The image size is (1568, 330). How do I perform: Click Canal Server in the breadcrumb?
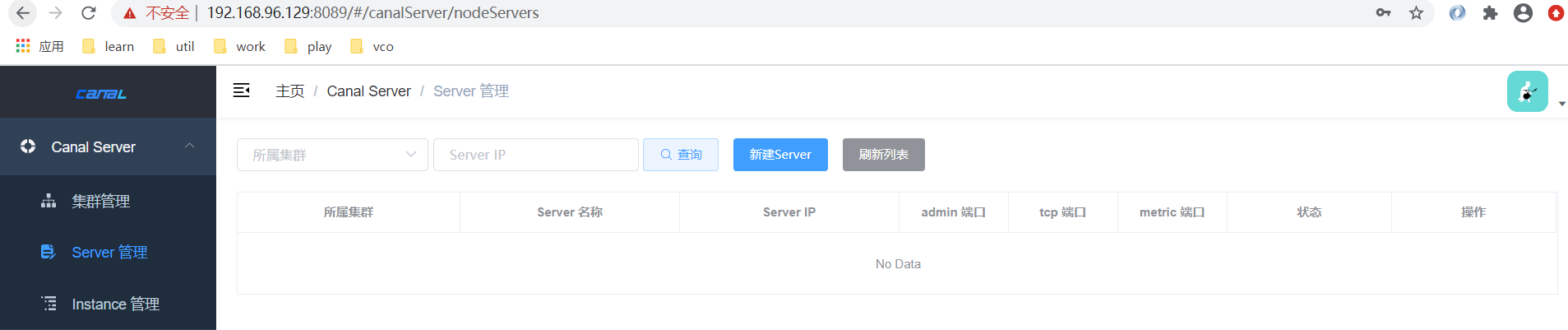pyautogui.click(x=368, y=91)
